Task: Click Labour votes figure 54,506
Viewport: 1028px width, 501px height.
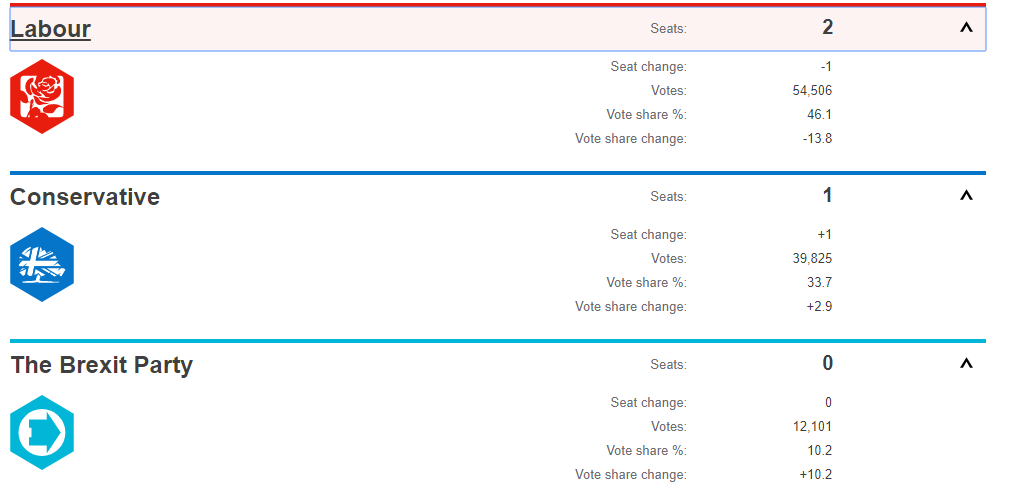Action: coord(812,90)
